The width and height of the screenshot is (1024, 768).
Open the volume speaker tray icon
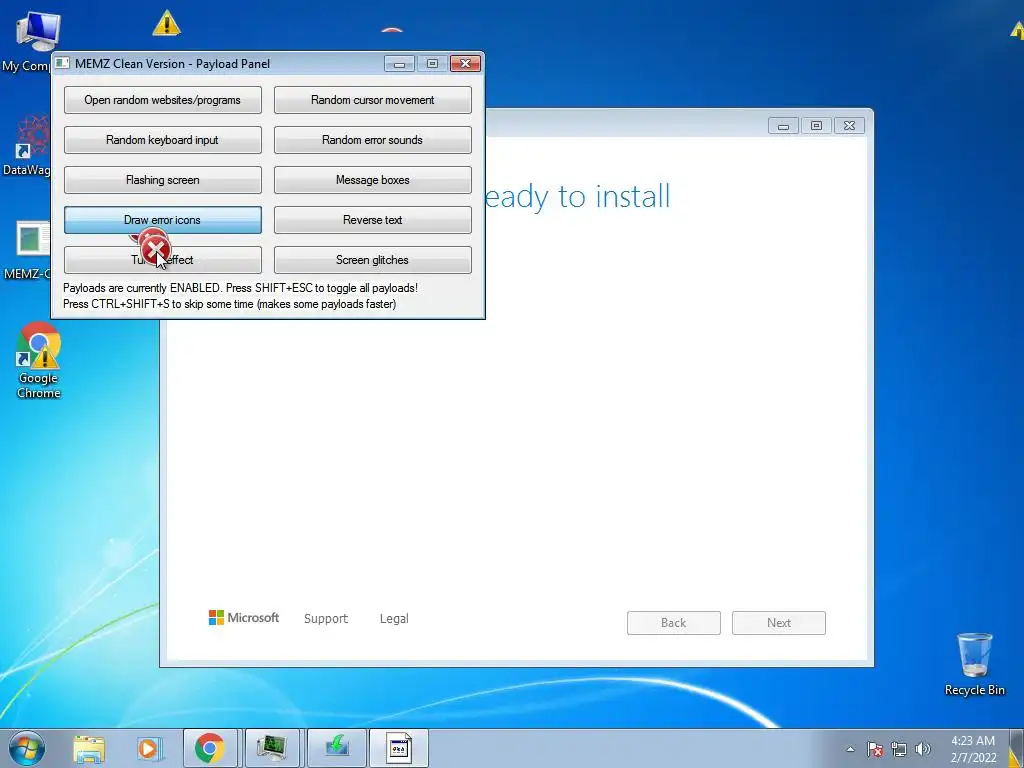pos(922,749)
